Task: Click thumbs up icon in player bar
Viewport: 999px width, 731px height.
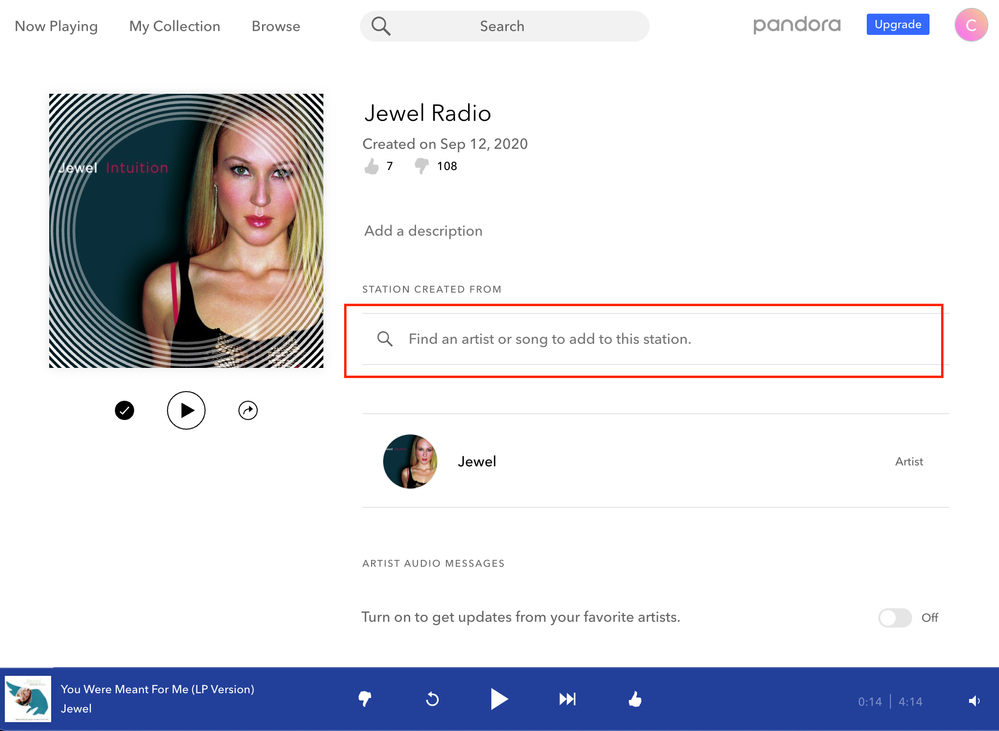Action: 634,699
